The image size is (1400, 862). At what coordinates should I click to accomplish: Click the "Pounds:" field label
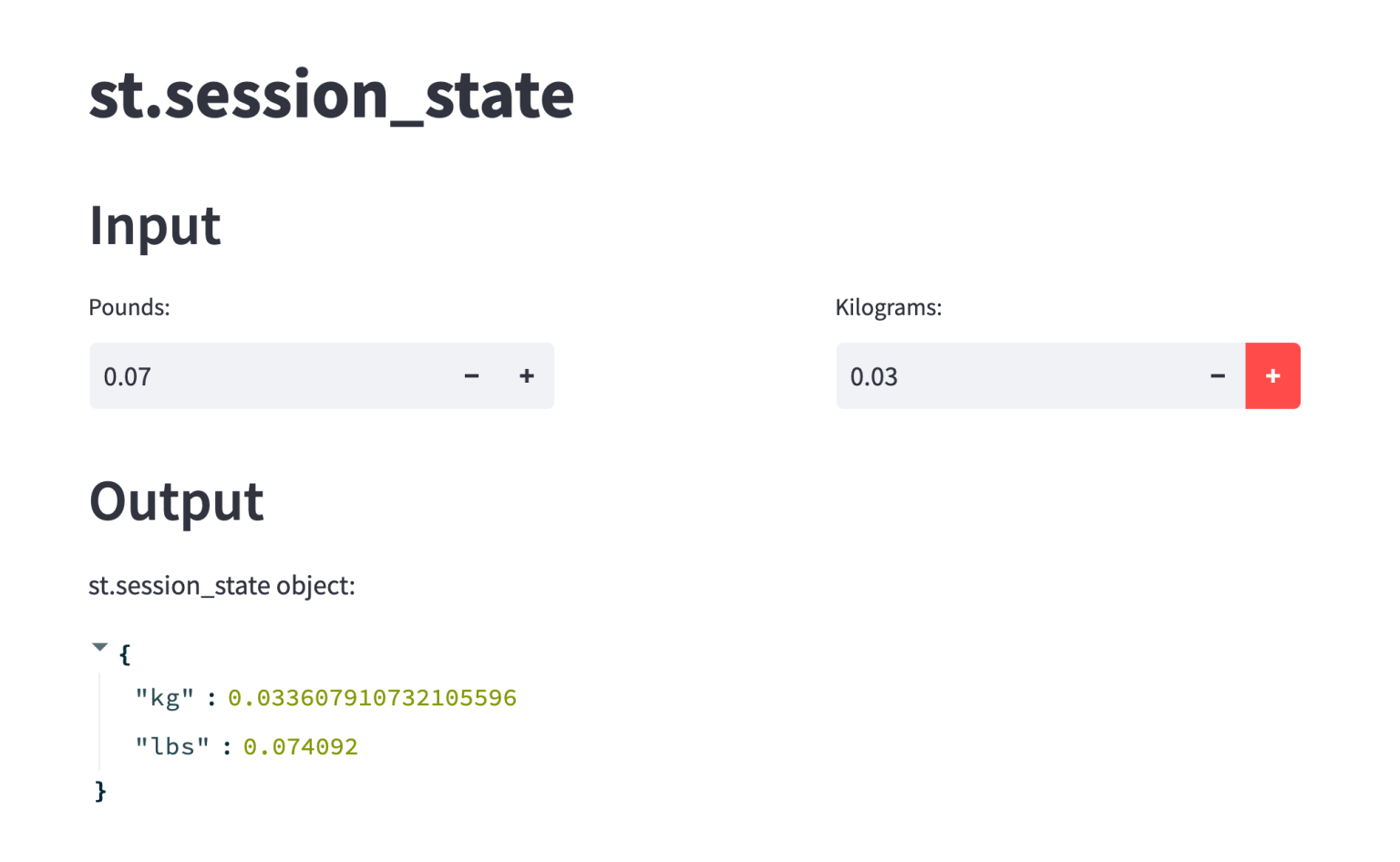tap(129, 308)
